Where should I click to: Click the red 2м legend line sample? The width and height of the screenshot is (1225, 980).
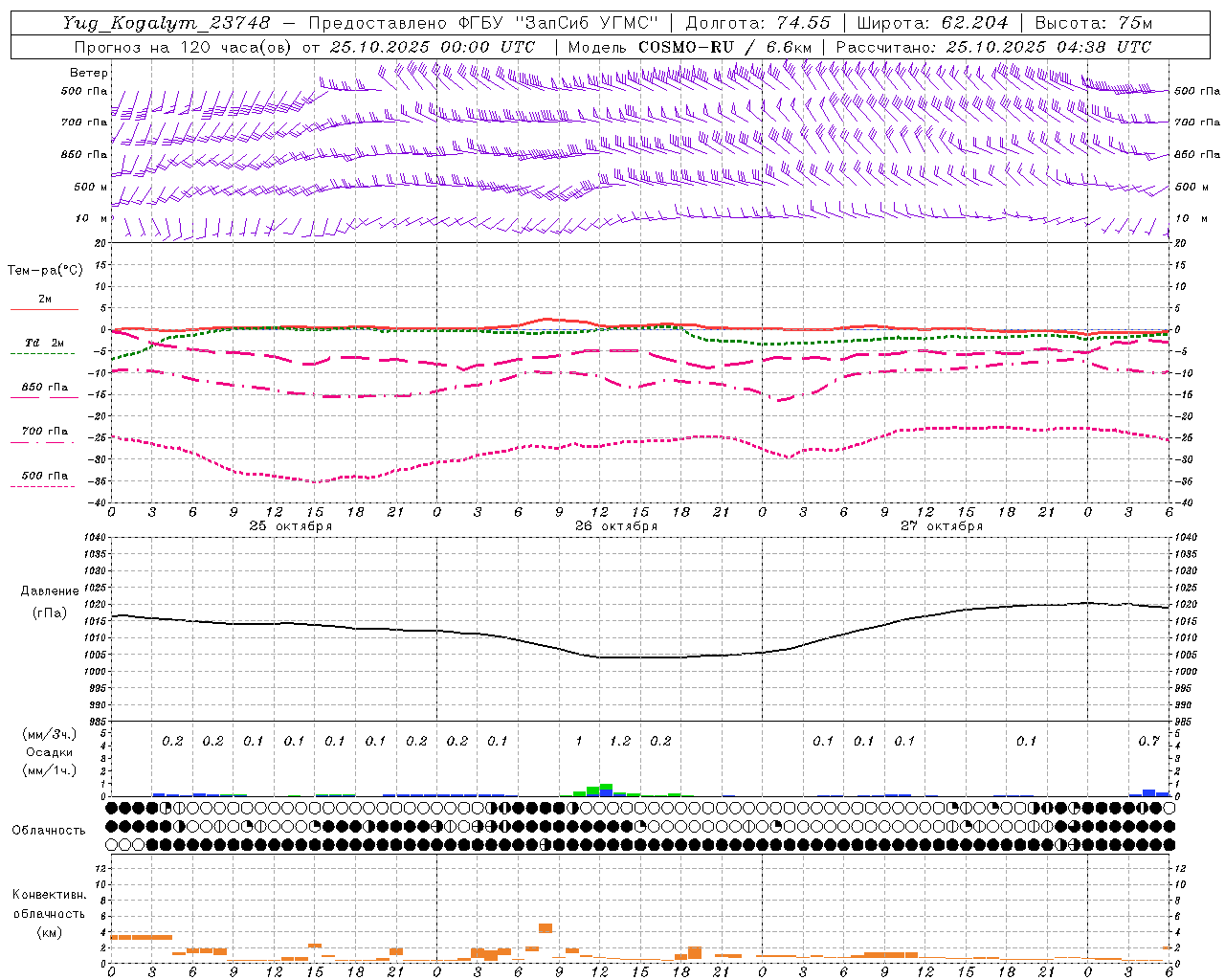point(44,309)
